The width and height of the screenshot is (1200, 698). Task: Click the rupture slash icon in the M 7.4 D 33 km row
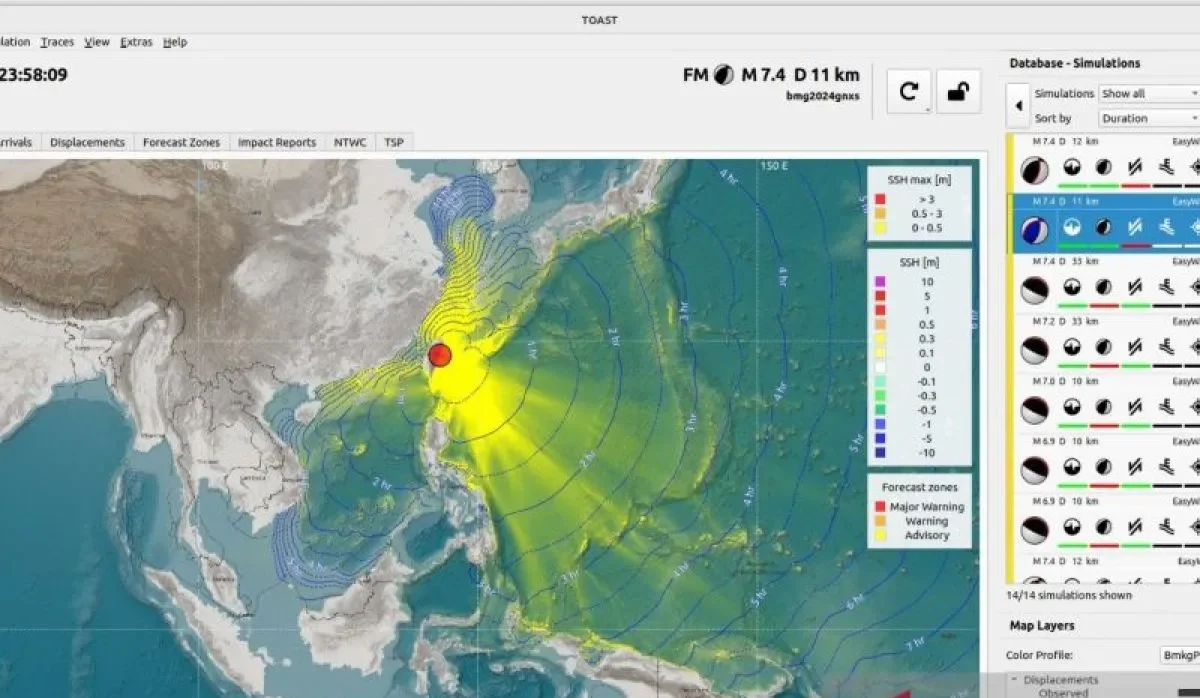pos(1135,288)
